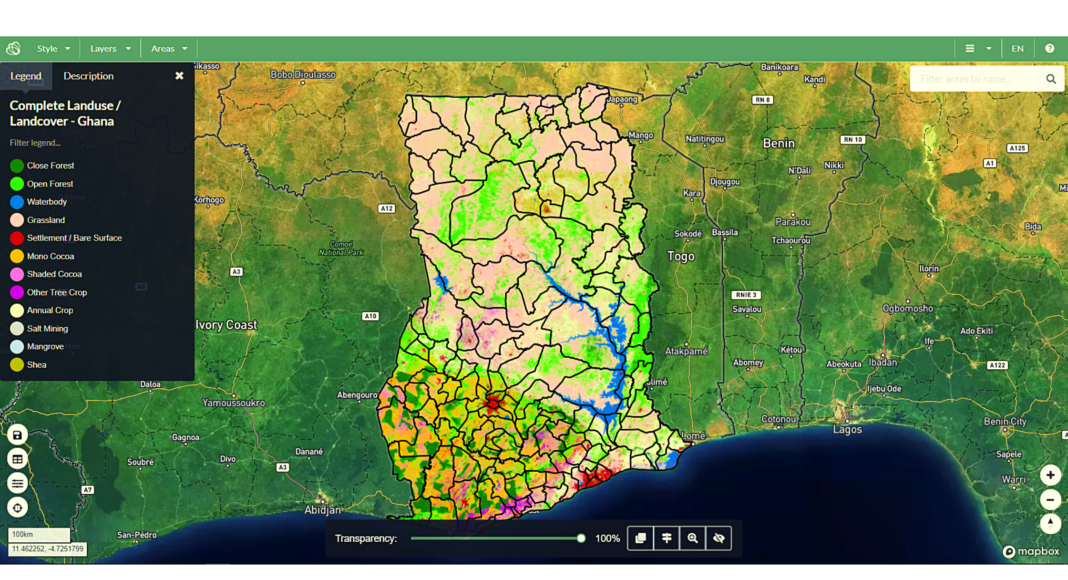Click the 'Togo' country label
The width and height of the screenshot is (1068, 580).
click(x=681, y=257)
